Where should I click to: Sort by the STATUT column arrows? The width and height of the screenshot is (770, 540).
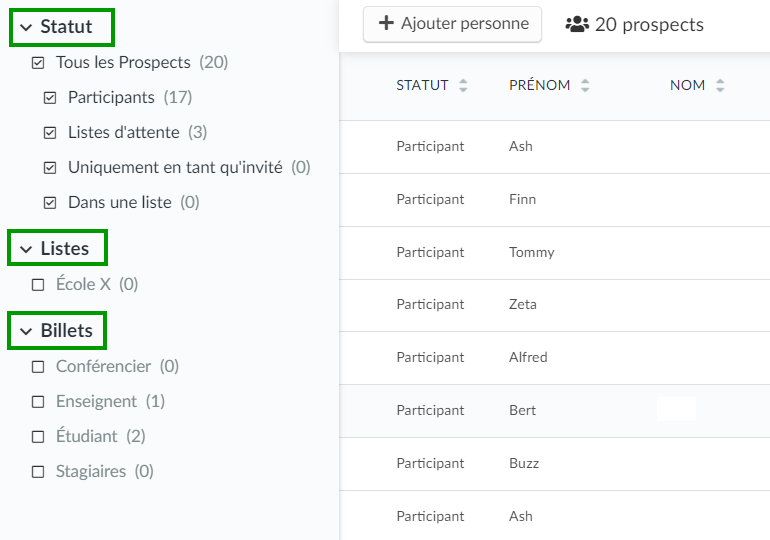[x=463, y=85]
